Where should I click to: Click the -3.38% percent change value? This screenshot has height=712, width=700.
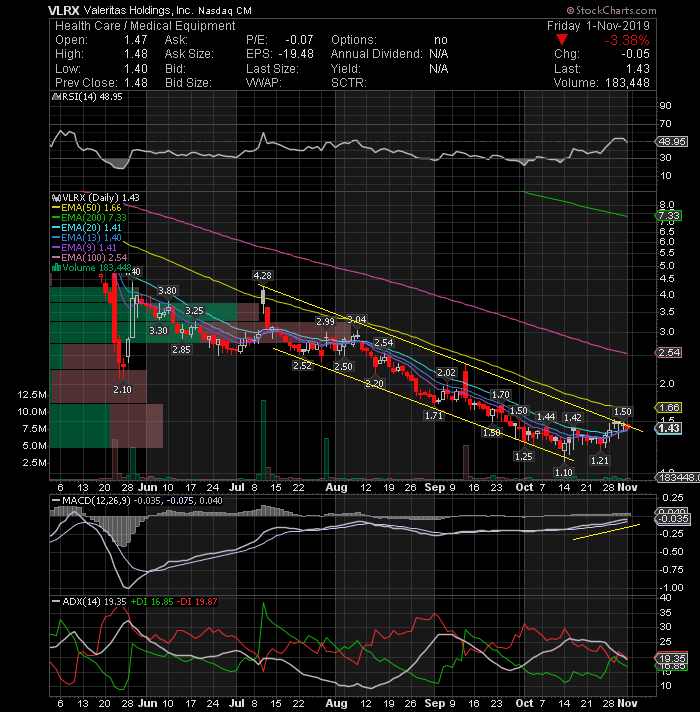pyautogui.click(x=626, y=40)
